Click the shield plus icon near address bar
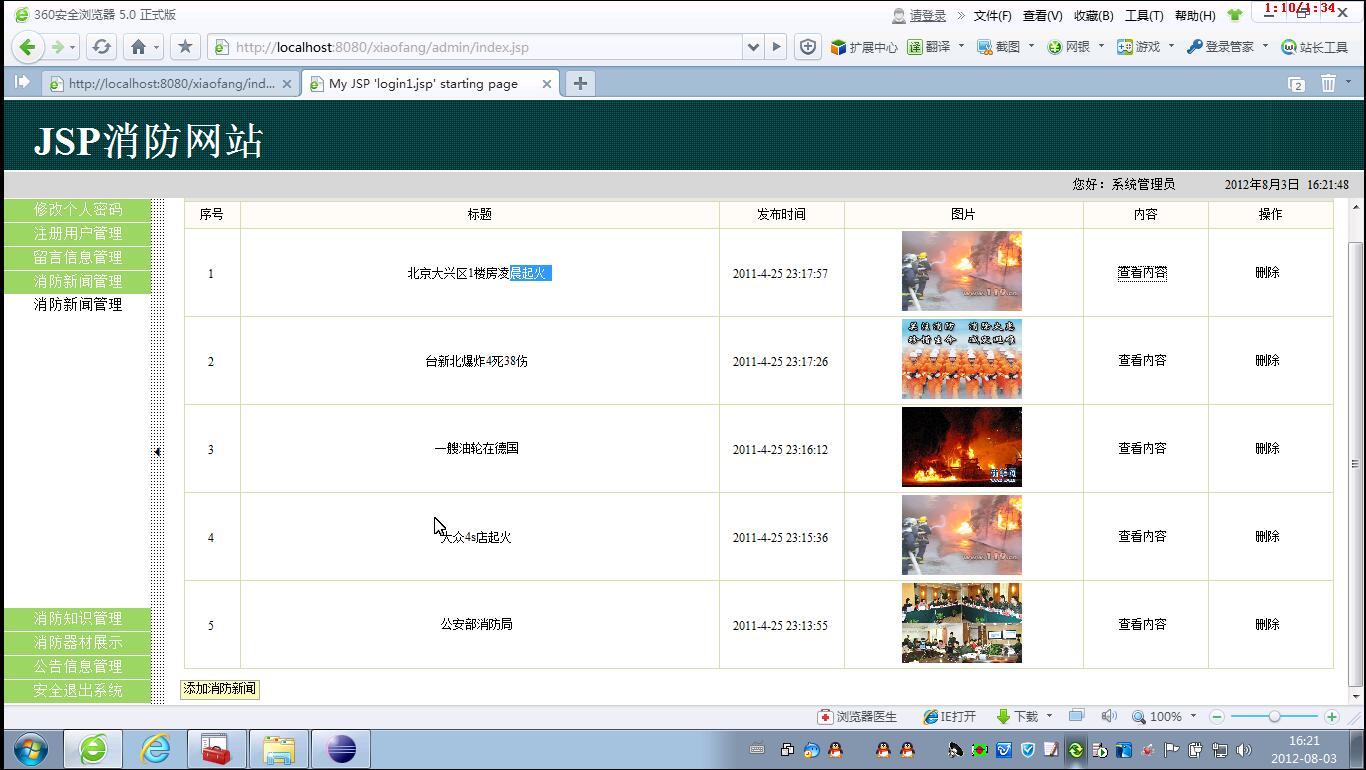Image resolution: width=1366 pixels, height=770 pixels. click(x=808, y=47)
